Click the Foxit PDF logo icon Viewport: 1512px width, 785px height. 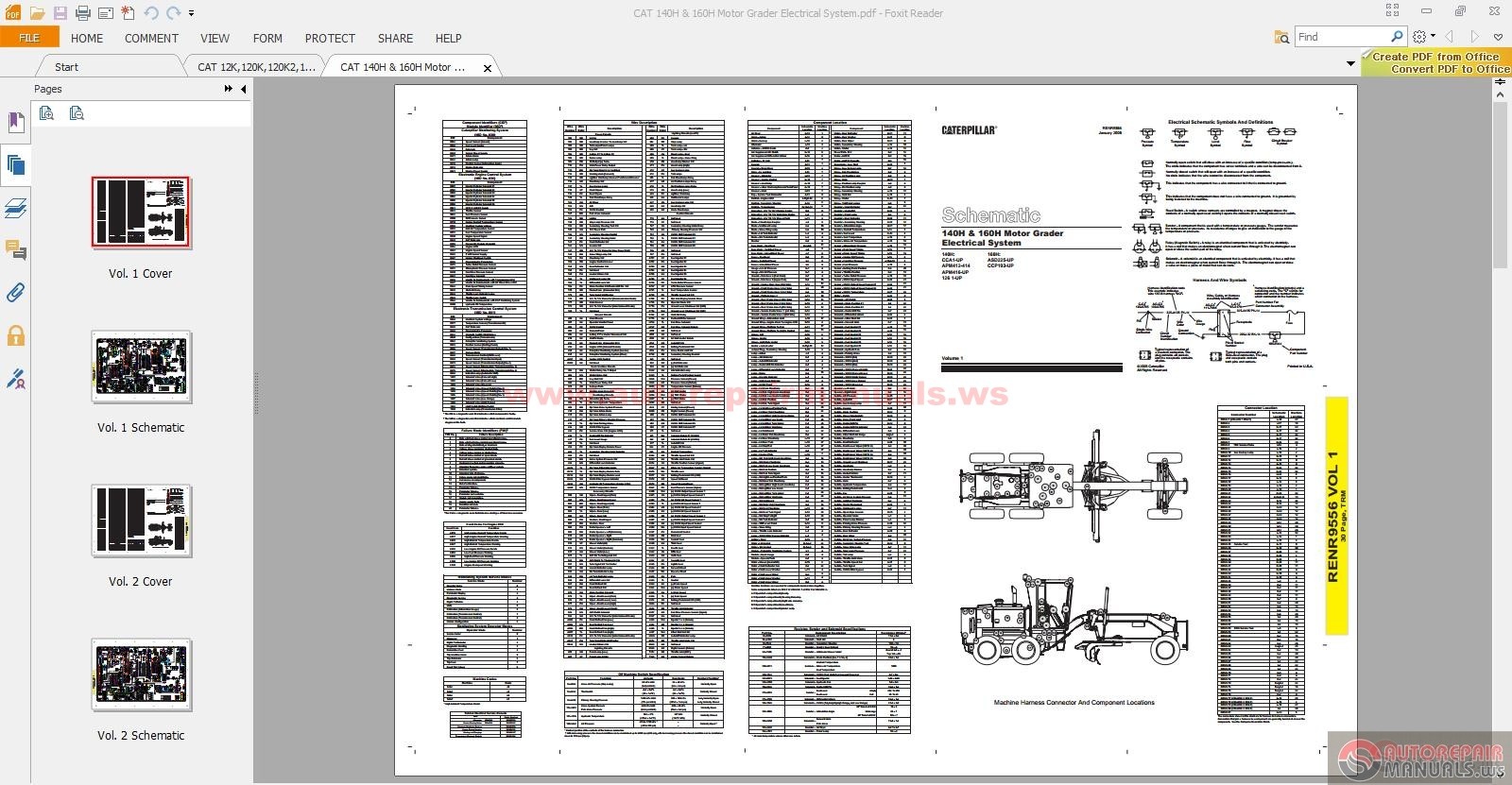13,13
